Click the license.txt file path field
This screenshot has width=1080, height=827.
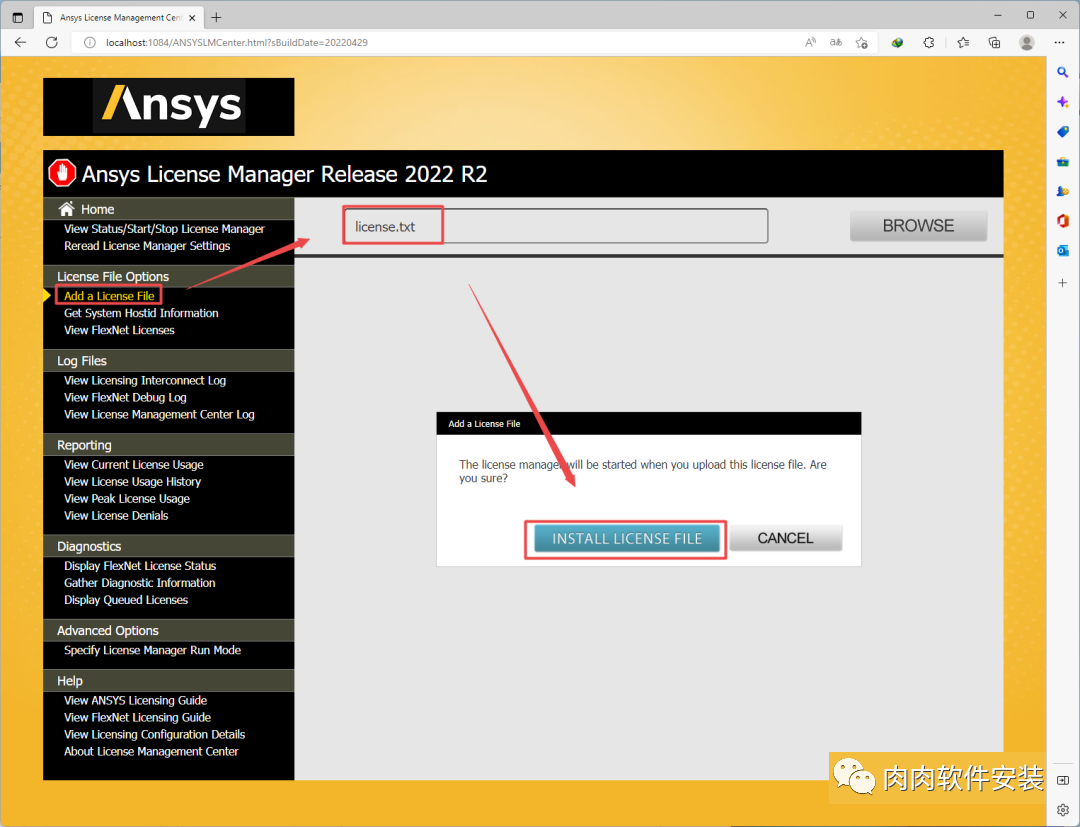[x=555, y=226]
